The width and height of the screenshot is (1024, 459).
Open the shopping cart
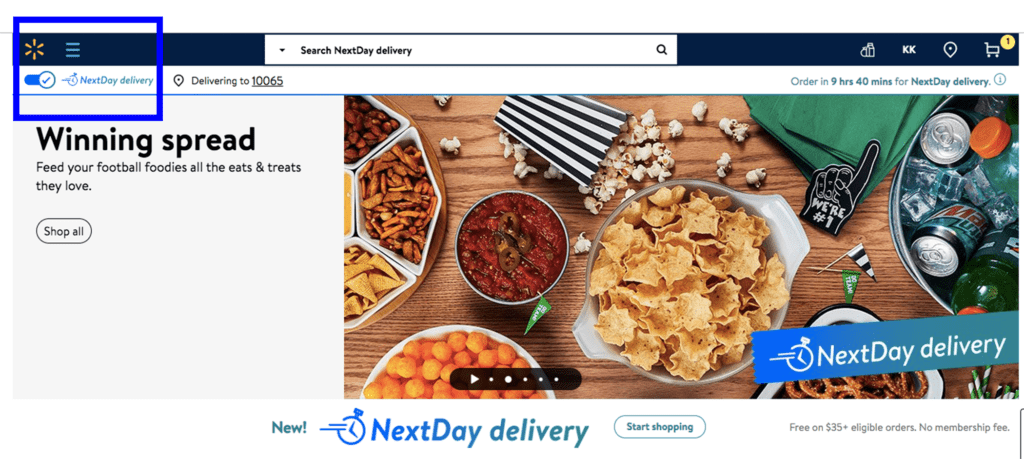coord(992,50)
